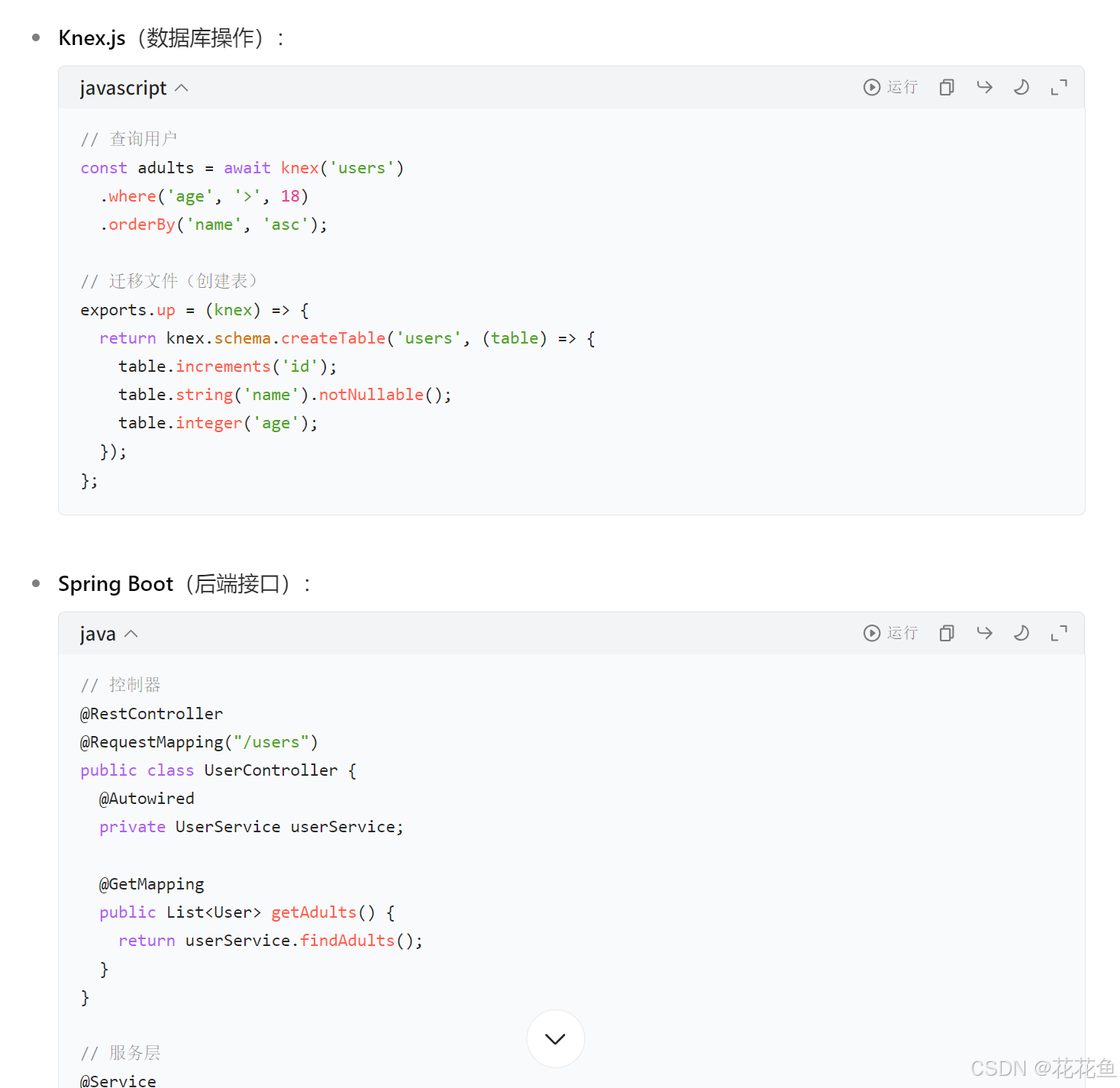Click the '// 控制器' comment
Image resolution: width=1120 pixels, height=1088 pixels.
point(121,685)
